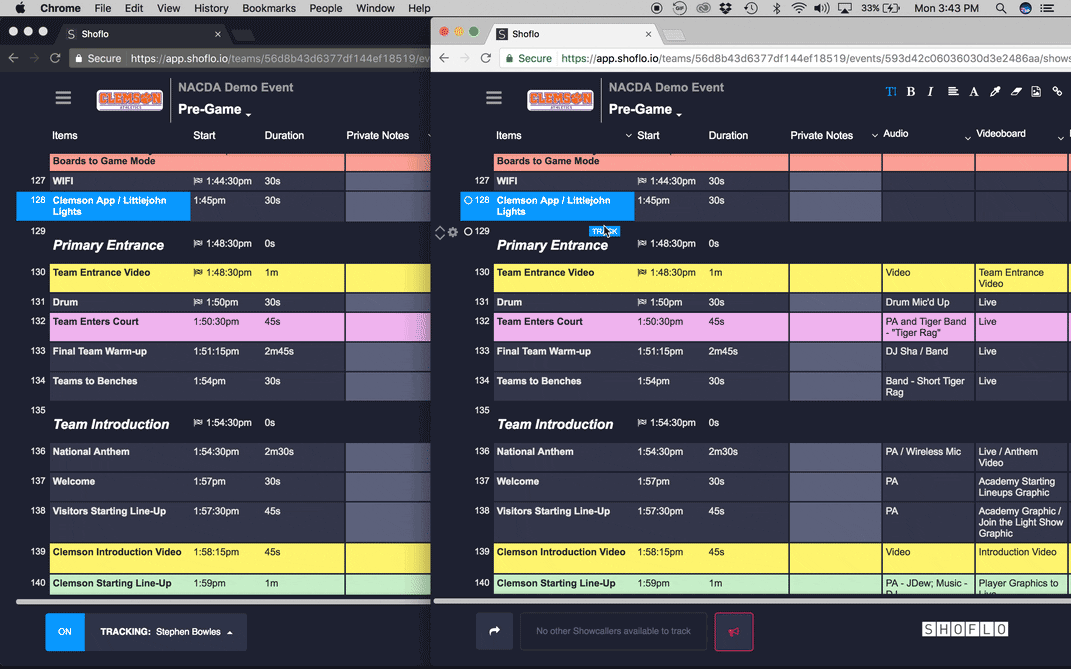Toggle the TRACK badge on the cue row

point(605,230)
